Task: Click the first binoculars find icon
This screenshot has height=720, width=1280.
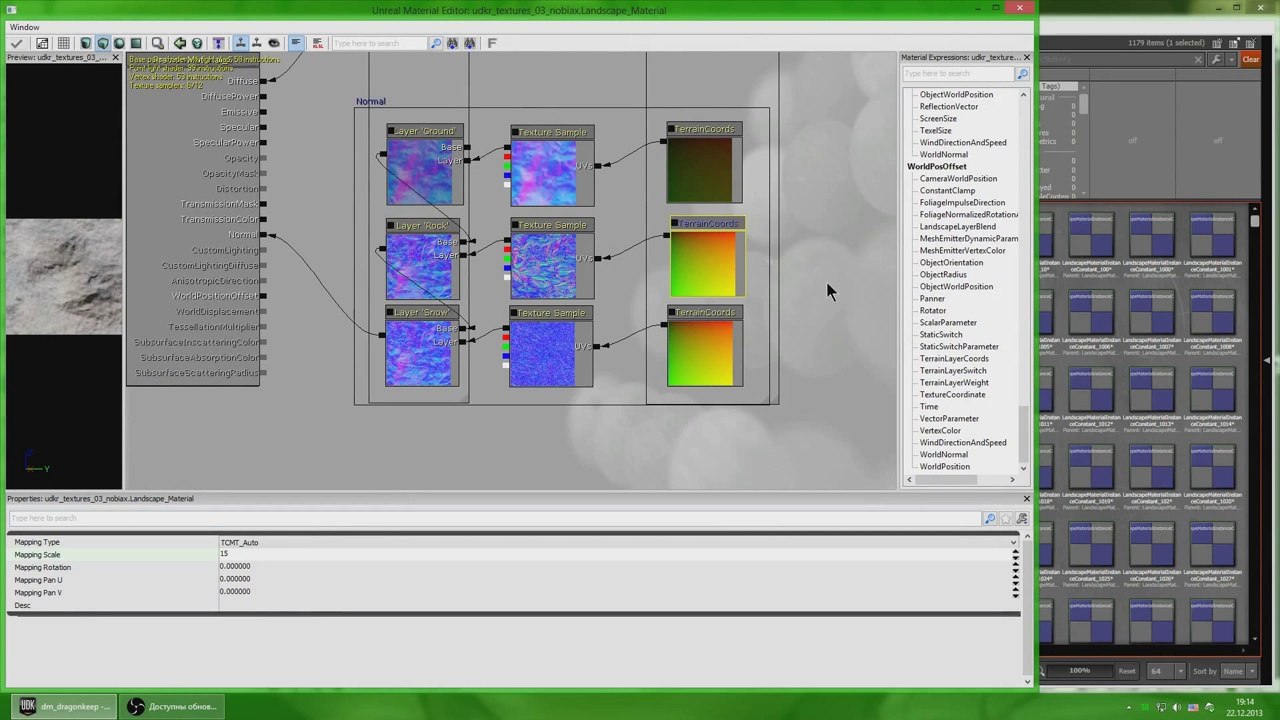Action: tap(452, 43)
